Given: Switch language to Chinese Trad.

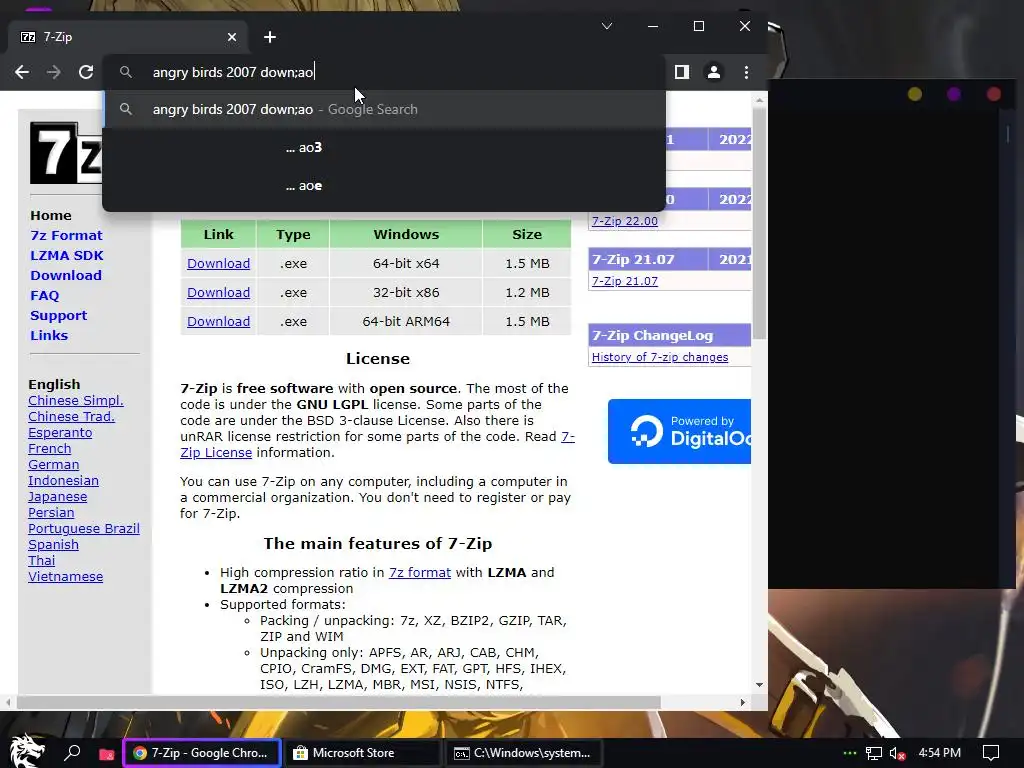Looking at the screenshot, I should click(x=71, y=417).
